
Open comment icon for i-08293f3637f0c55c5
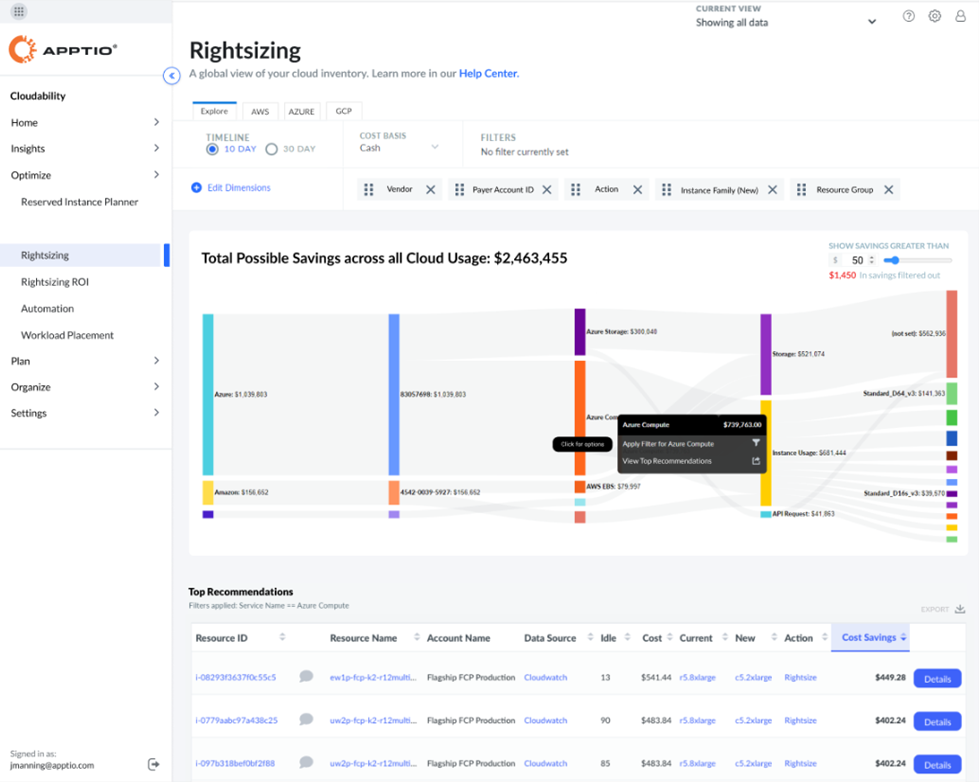306,676
